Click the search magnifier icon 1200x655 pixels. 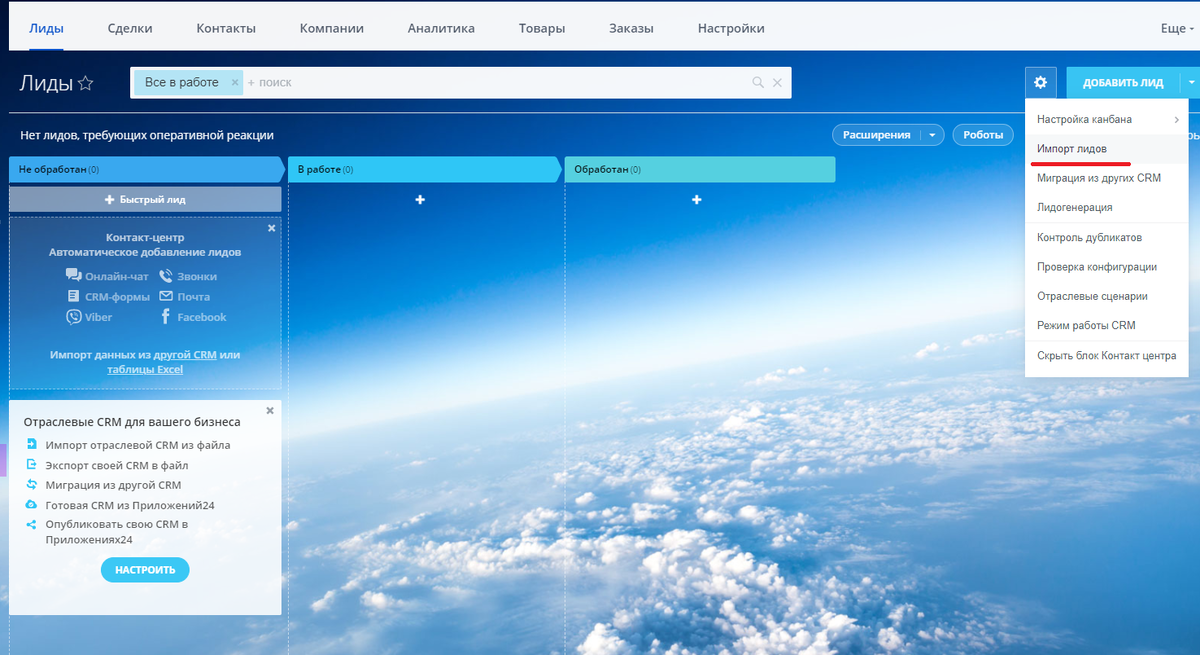pos(758,83)
